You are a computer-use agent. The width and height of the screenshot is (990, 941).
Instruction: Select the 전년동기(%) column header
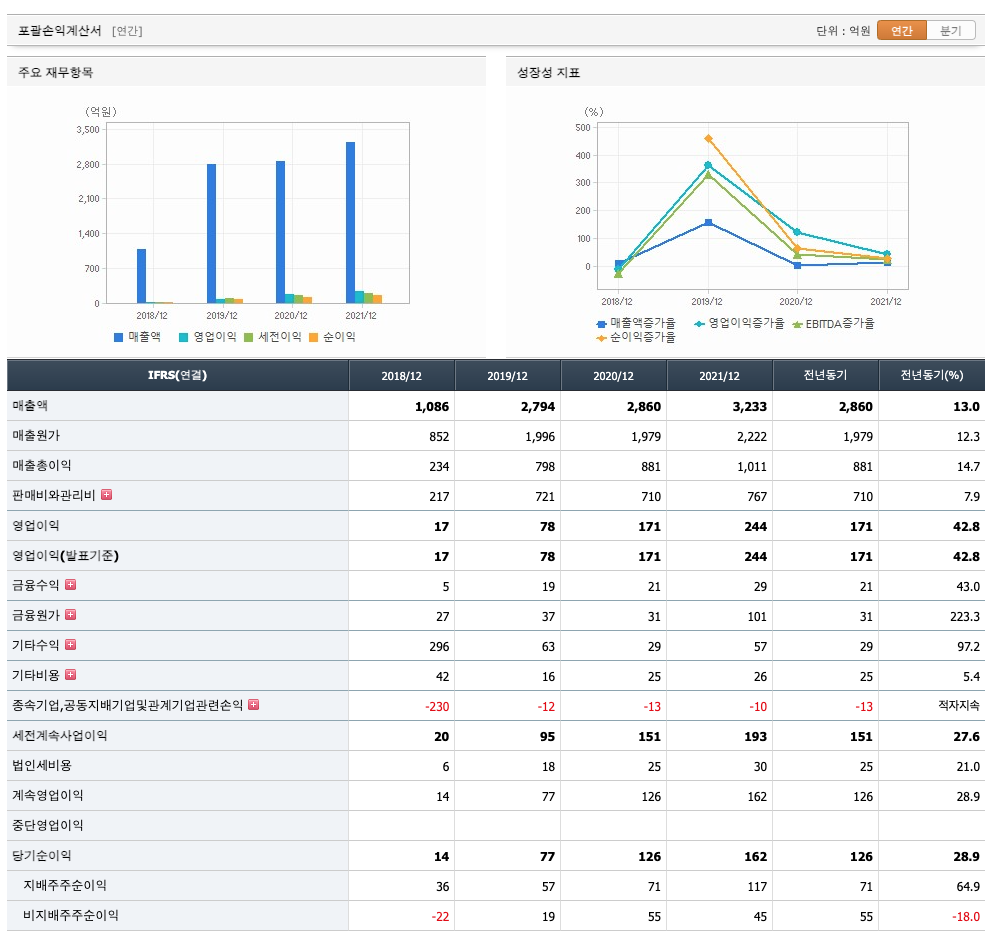point(931,375)
